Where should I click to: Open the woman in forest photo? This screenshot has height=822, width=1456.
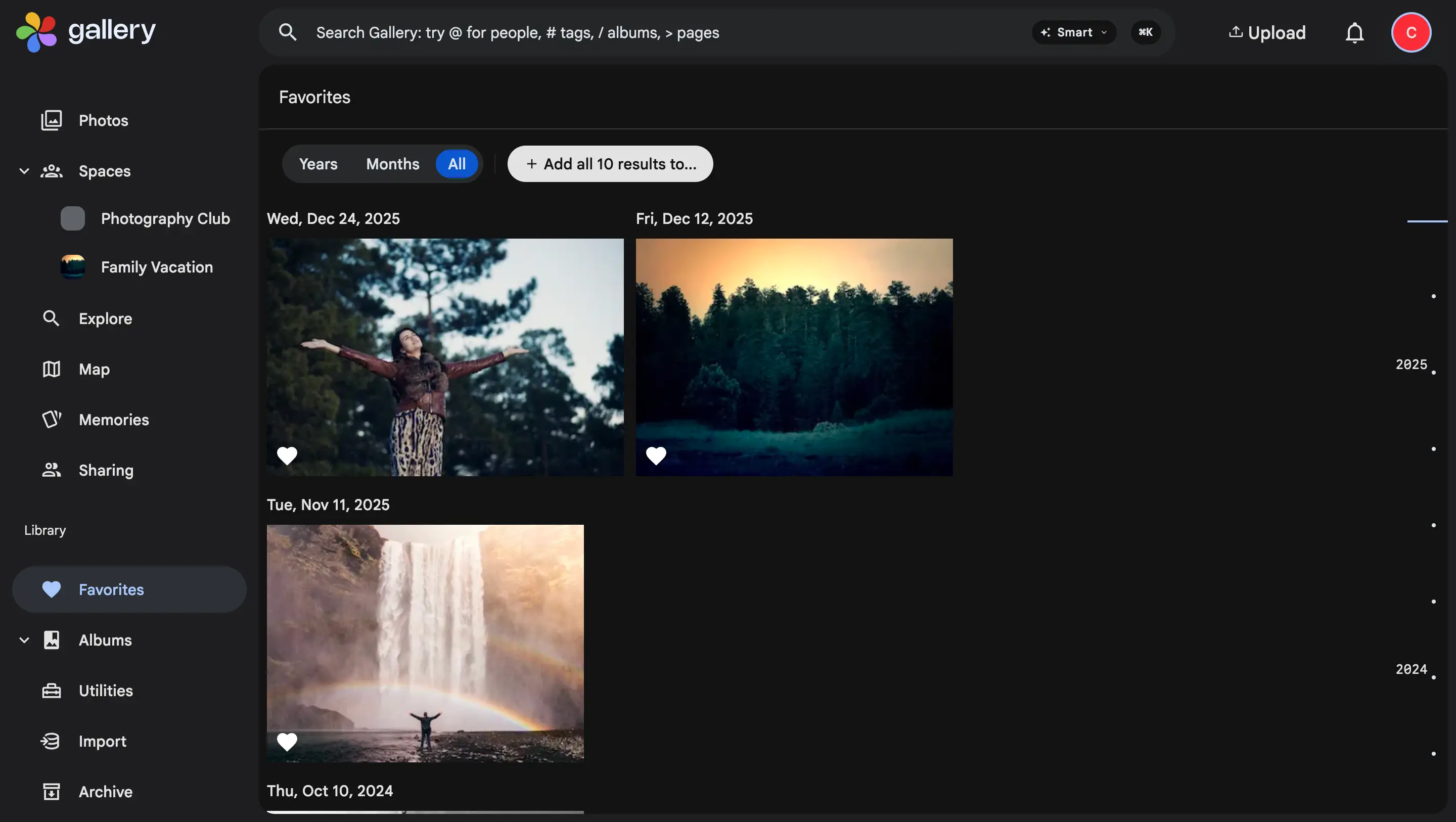(445, 357)
